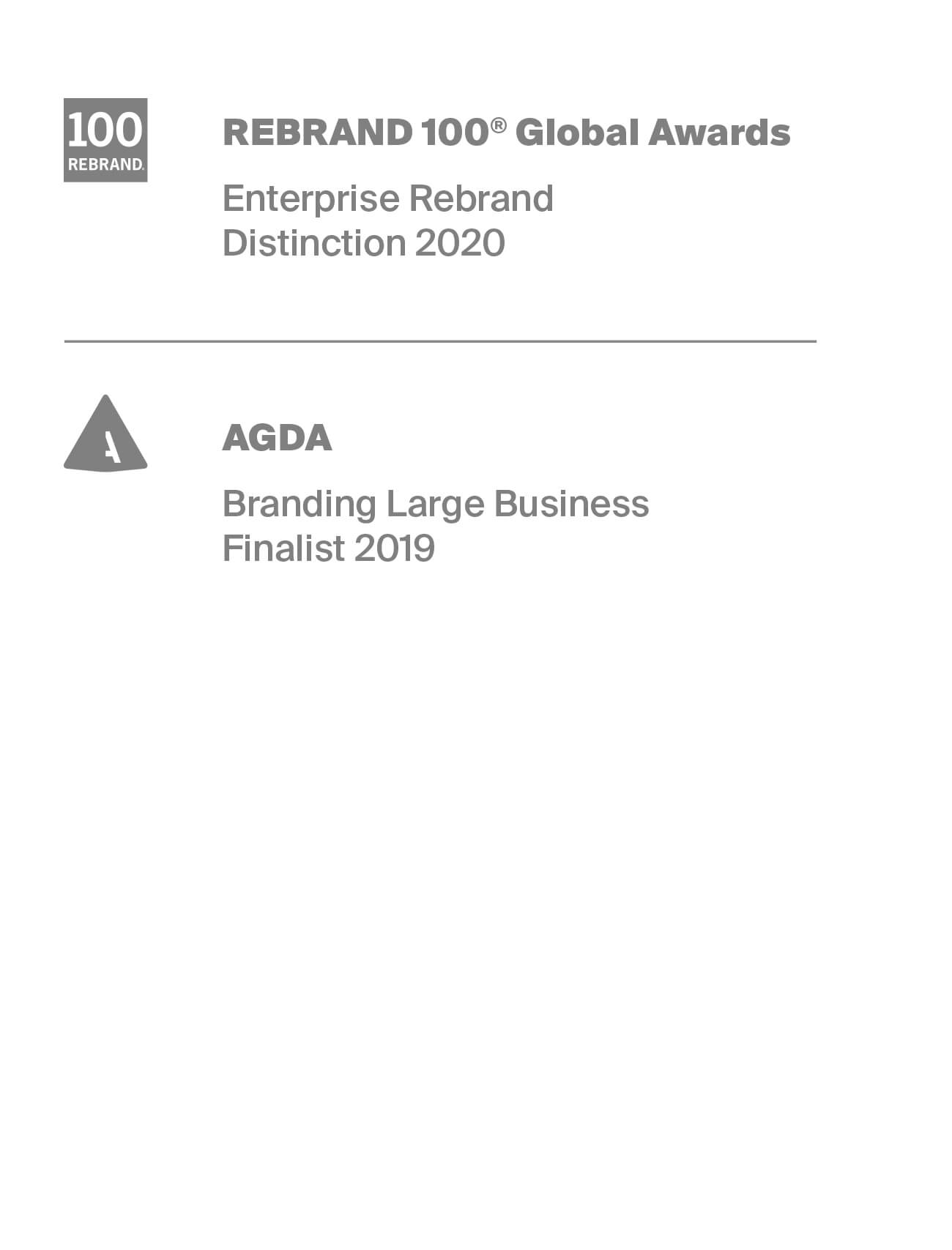Click the large 100 numeral in logo
Viewport: 952px width, 1250px height.
[105, 130]
